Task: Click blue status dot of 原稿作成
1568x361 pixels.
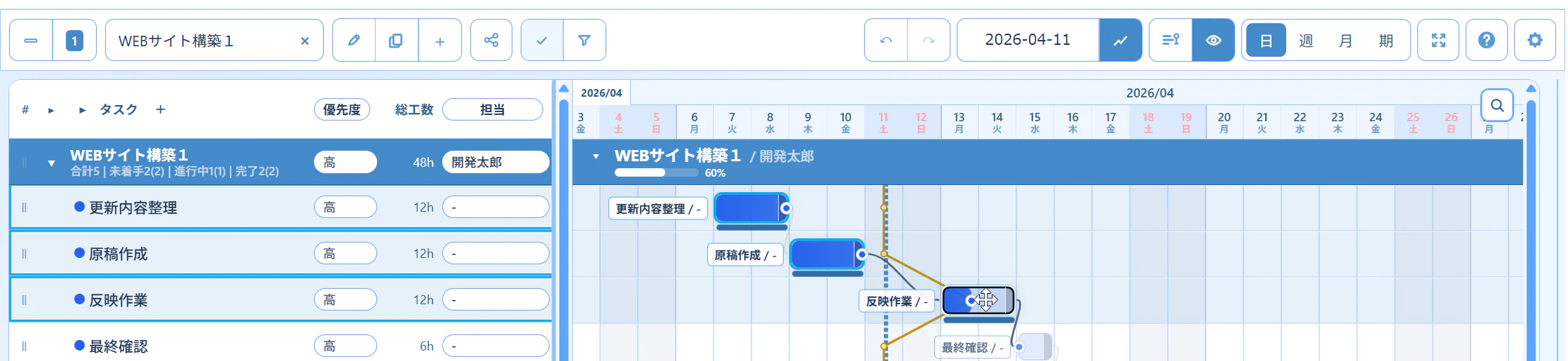Action: pos(79,253)
